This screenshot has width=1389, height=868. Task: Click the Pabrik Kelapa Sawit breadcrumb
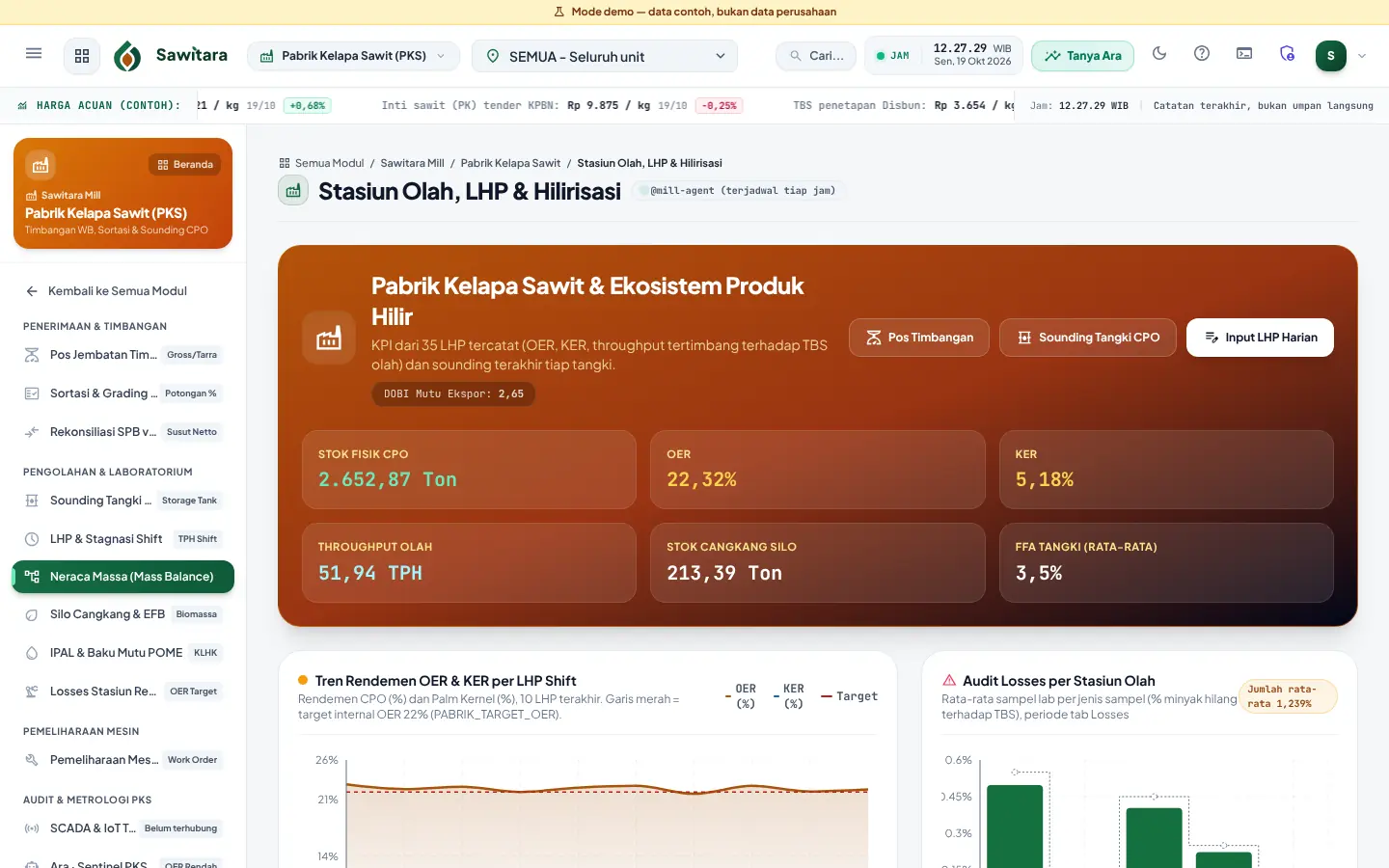pyautogui.click(x=510, y=163)
